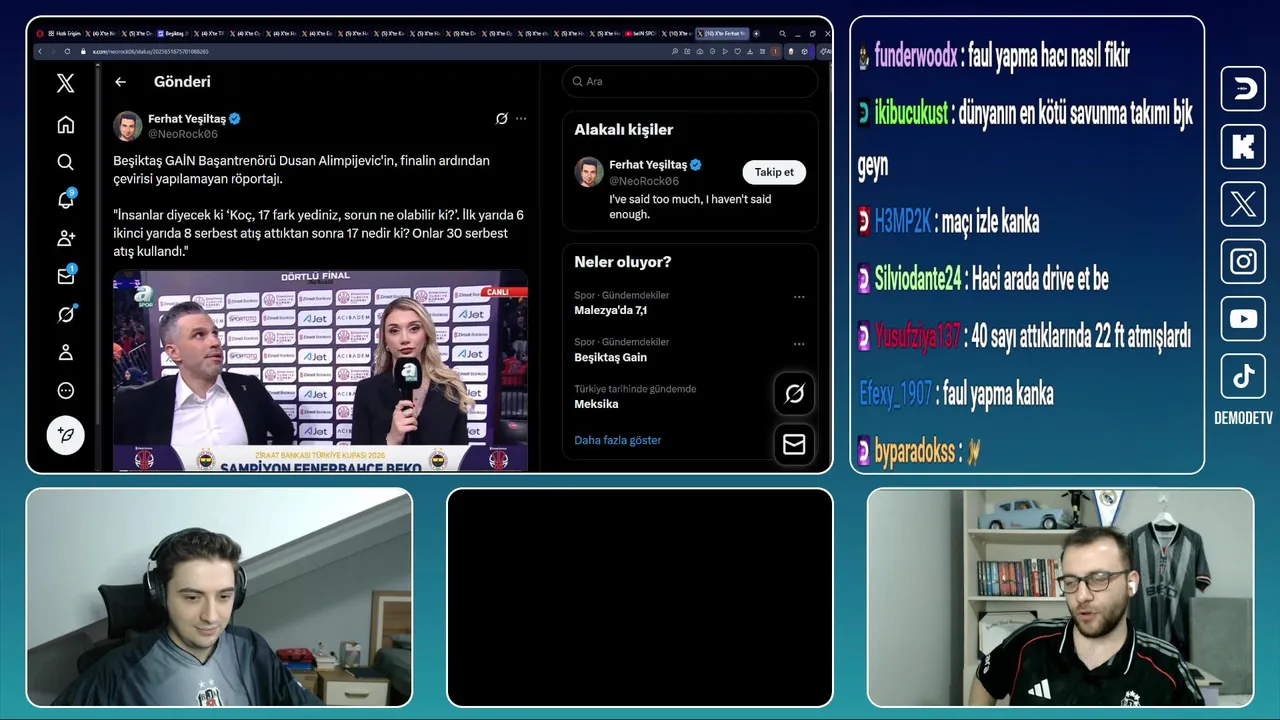
Task: Go back using the Gönderi arrow
Action: pyautogui.click(x=120, y=82)
